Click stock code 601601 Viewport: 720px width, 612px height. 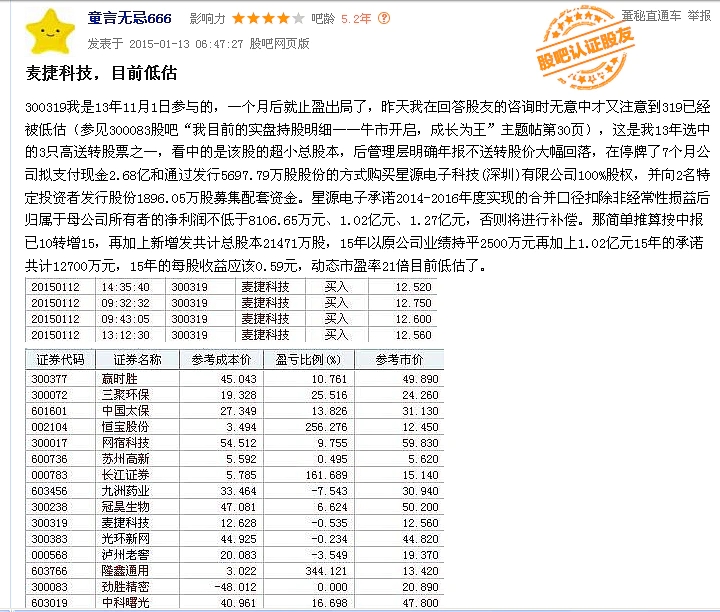(x=49, y=411)
